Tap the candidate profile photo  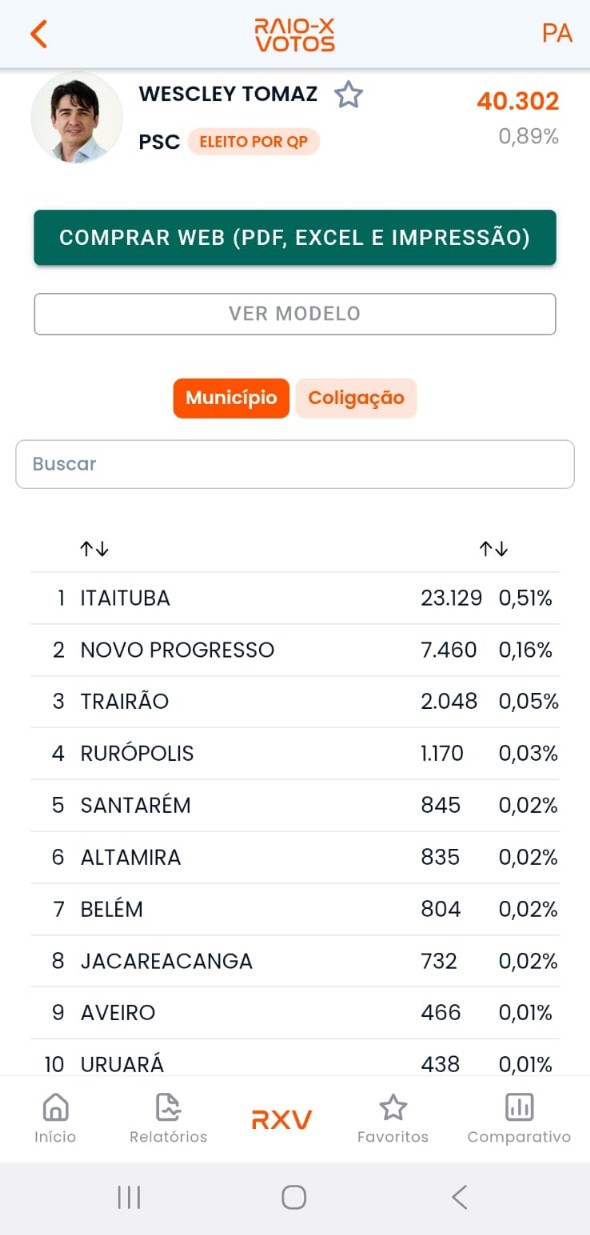pos(77,117)
